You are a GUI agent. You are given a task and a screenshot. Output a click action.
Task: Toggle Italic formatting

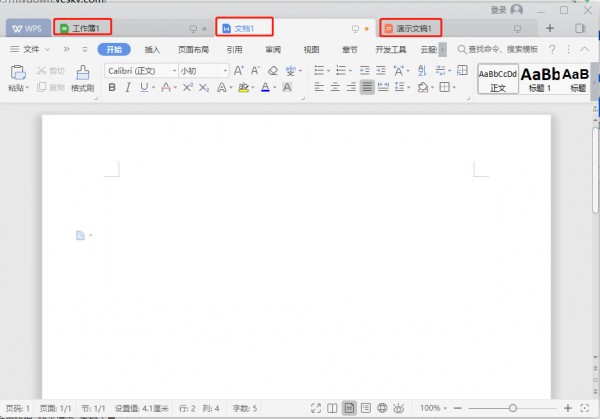pos(128,88)
